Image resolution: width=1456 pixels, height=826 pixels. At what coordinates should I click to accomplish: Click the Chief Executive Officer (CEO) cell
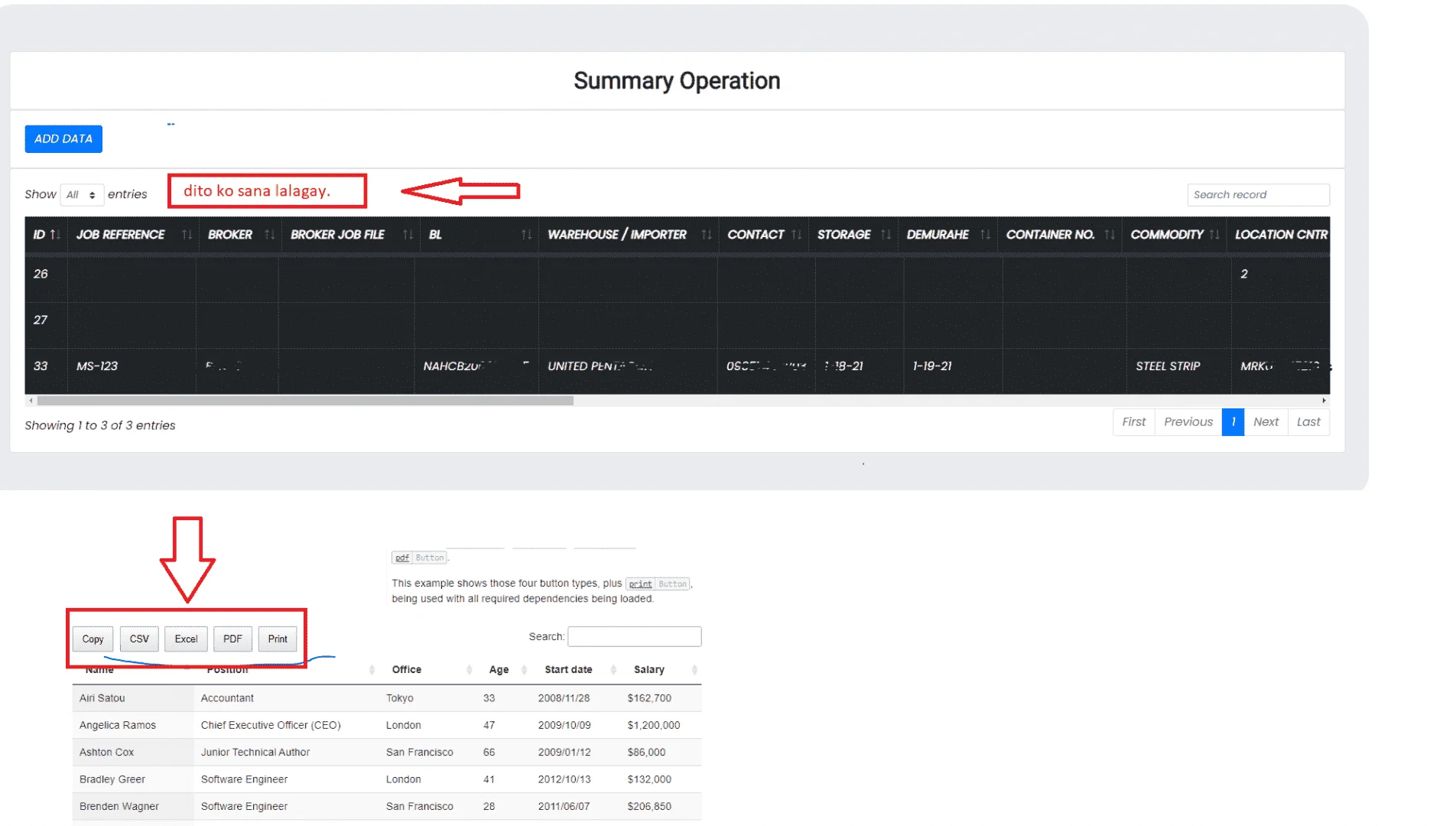(271, 725)
